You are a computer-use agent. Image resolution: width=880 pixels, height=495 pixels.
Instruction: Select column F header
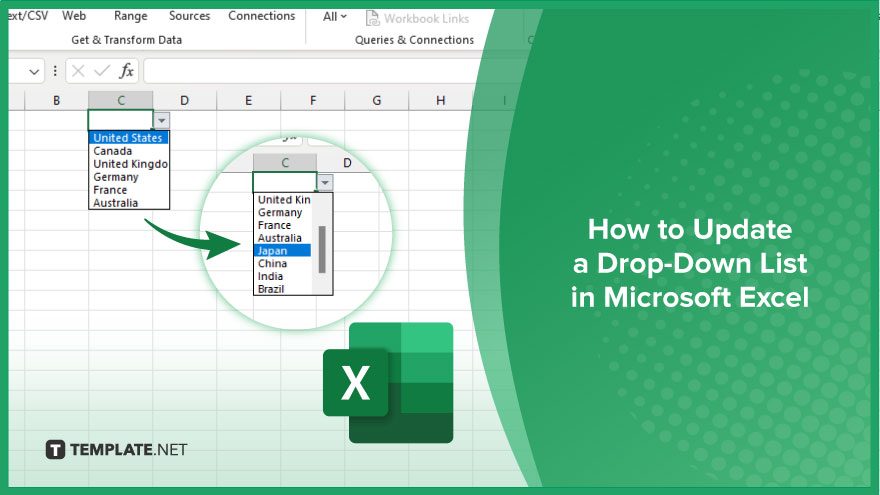(x=313, y=100)
